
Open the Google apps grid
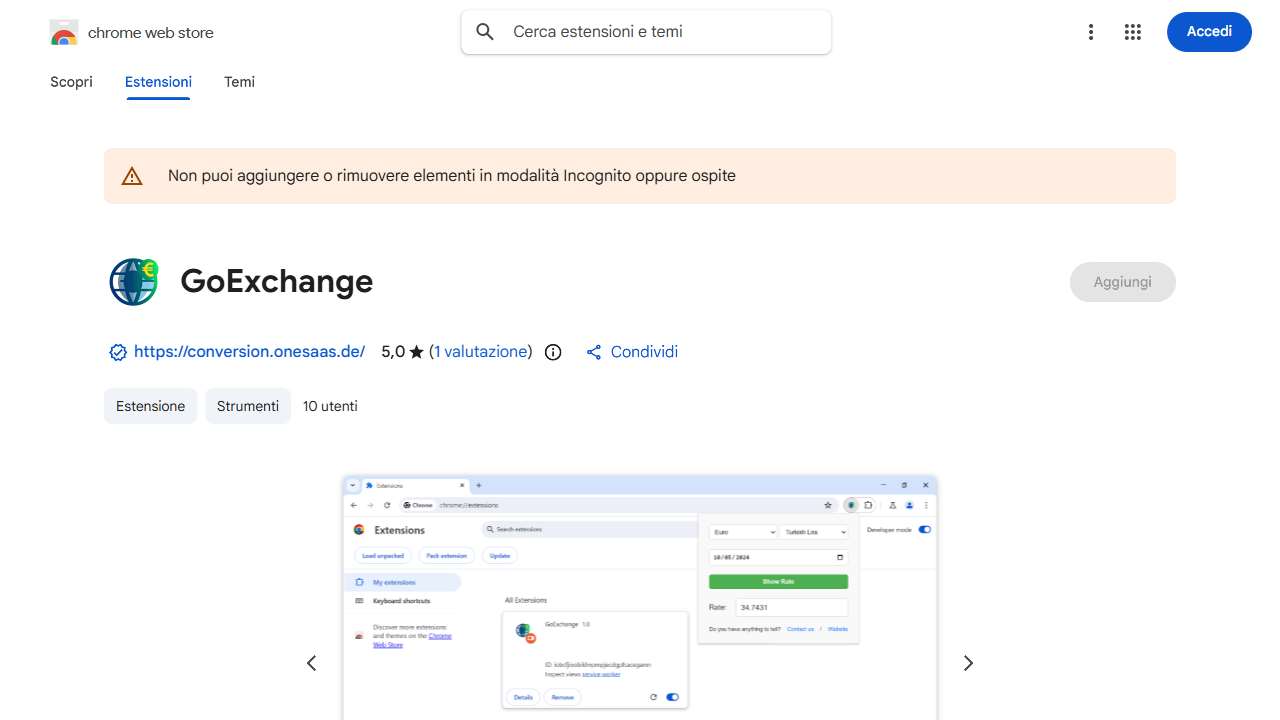point(1133,31)
